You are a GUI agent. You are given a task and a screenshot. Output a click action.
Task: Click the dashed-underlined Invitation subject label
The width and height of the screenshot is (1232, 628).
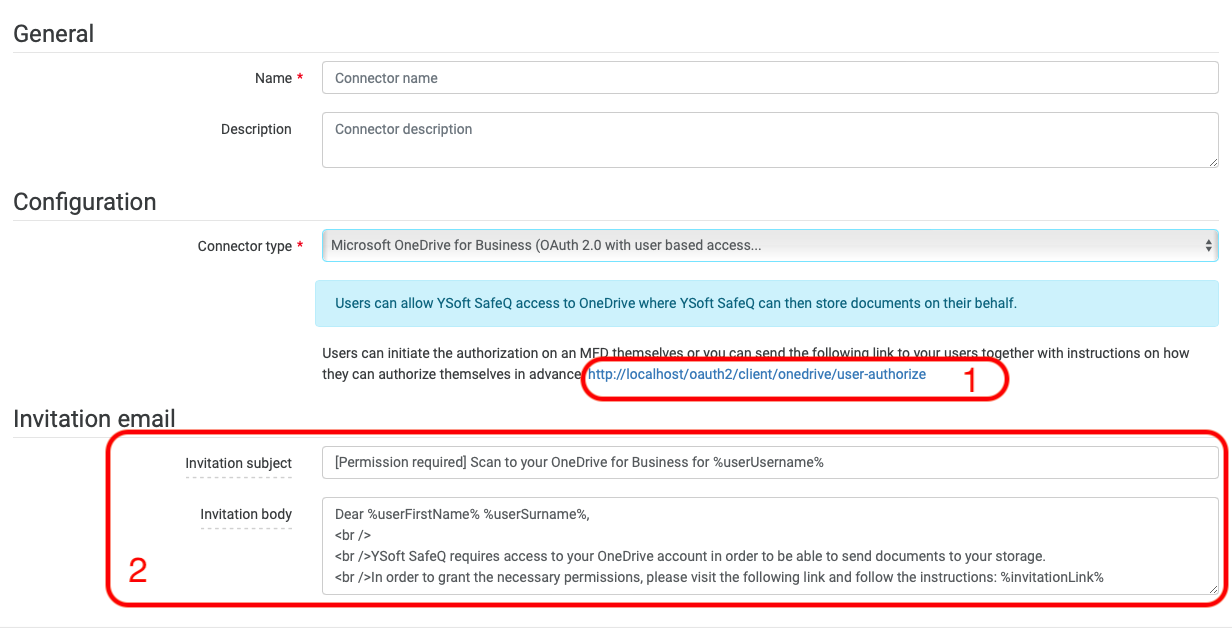238,463
